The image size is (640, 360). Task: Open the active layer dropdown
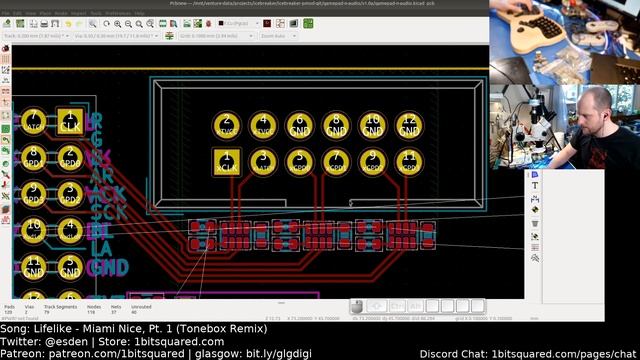pos(239,24)
